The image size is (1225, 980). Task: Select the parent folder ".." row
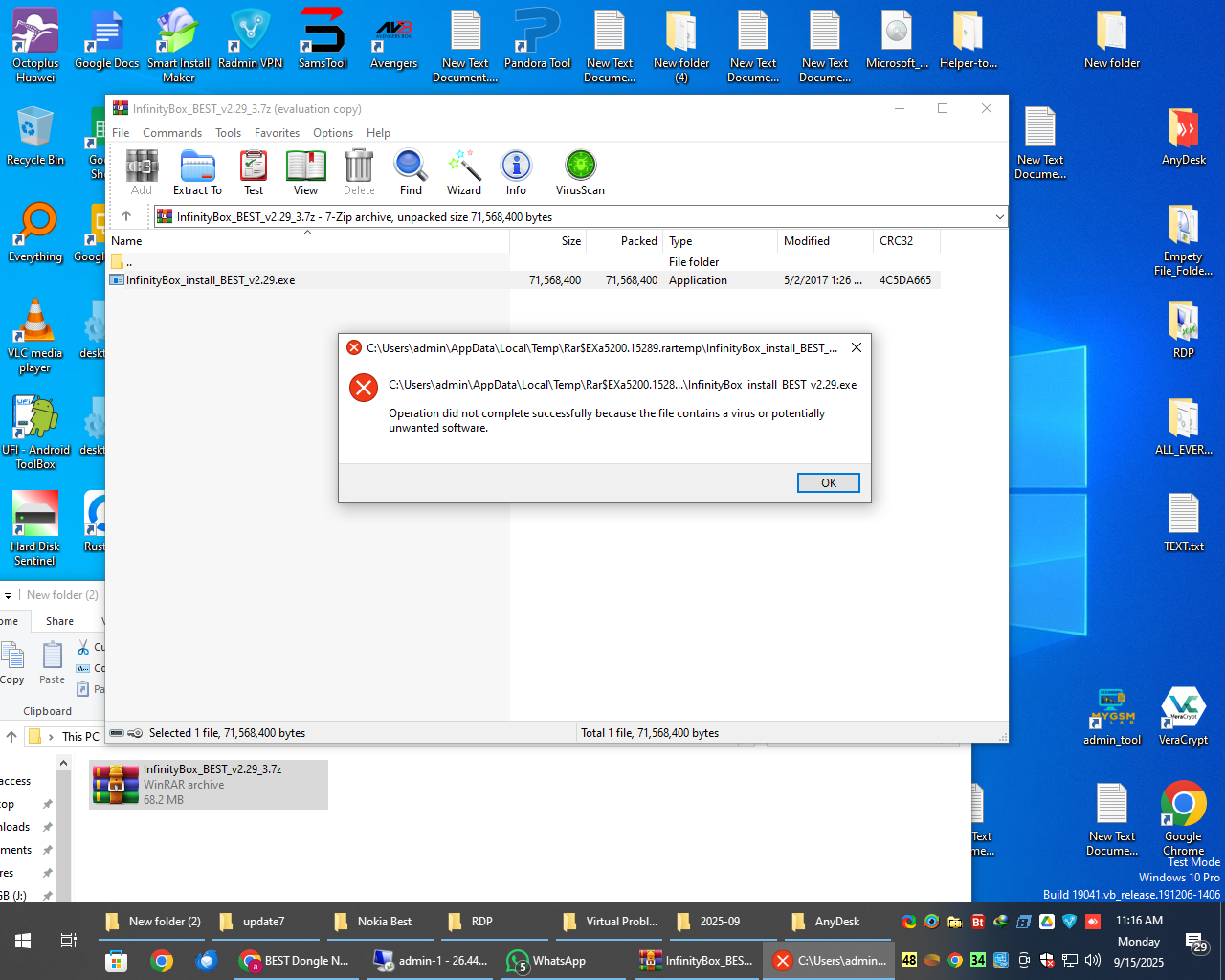pos(523,262)
